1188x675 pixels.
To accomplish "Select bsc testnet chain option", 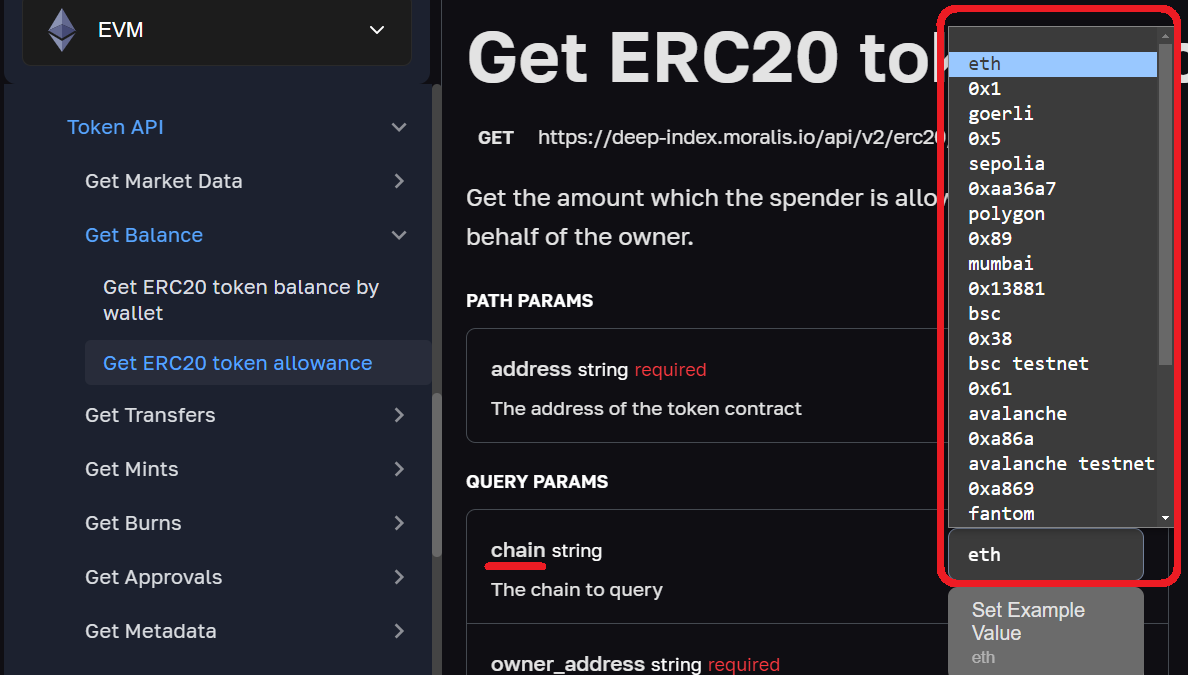I will pyautogui.click(x=1027, y=363).
